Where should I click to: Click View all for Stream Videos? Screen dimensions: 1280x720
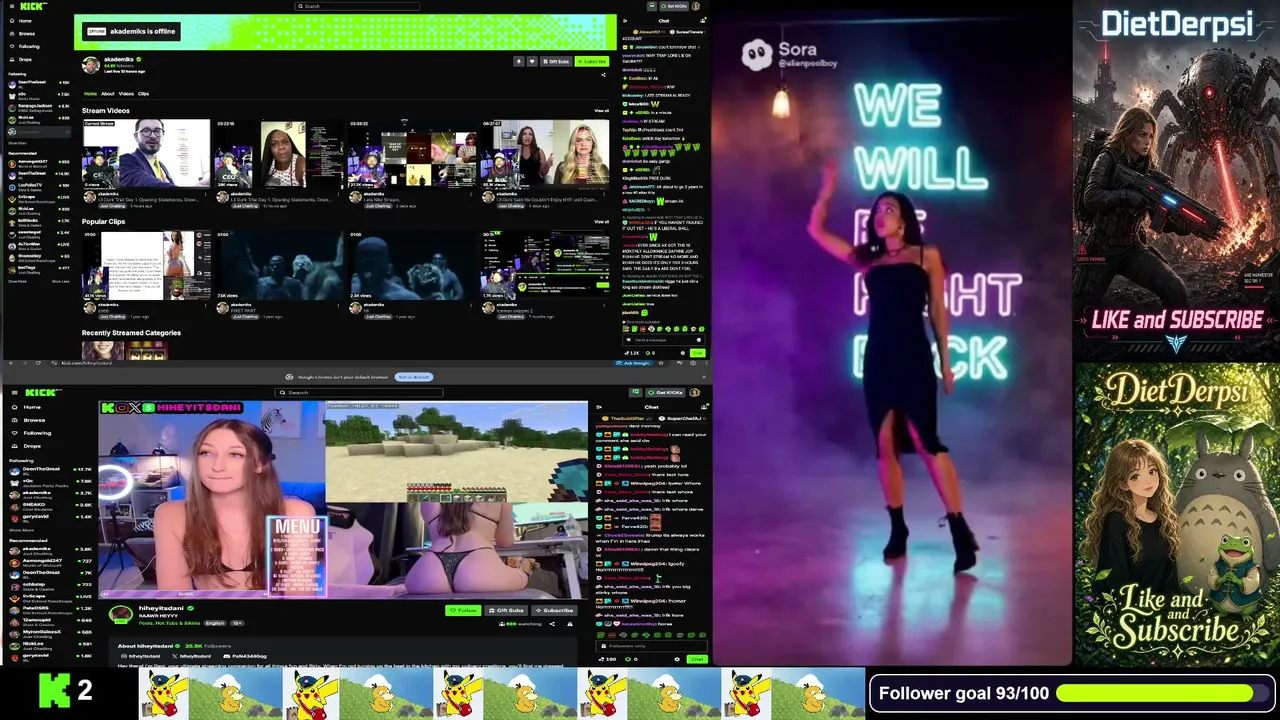pyautogui.click(x=601, y=110)
